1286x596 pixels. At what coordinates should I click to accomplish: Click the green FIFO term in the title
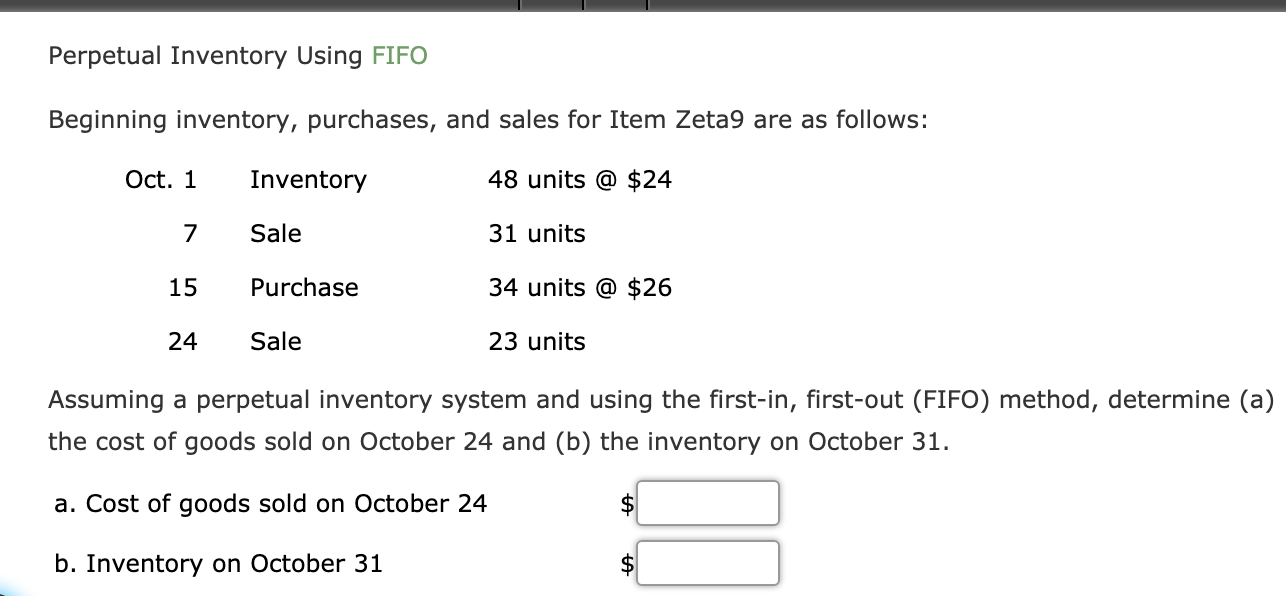(x=399, y=56)
